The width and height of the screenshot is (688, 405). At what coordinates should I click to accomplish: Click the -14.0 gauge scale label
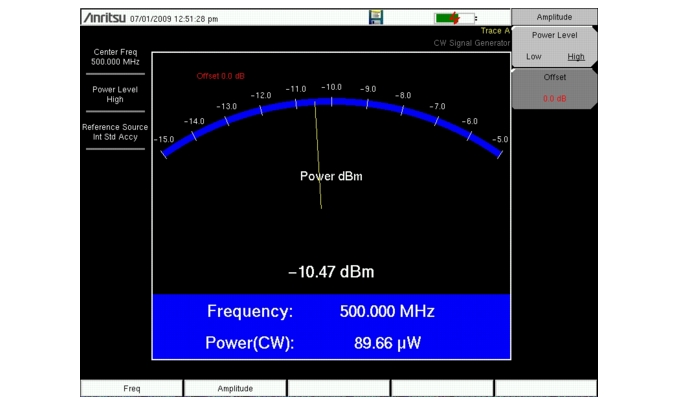tap(194, 122)
